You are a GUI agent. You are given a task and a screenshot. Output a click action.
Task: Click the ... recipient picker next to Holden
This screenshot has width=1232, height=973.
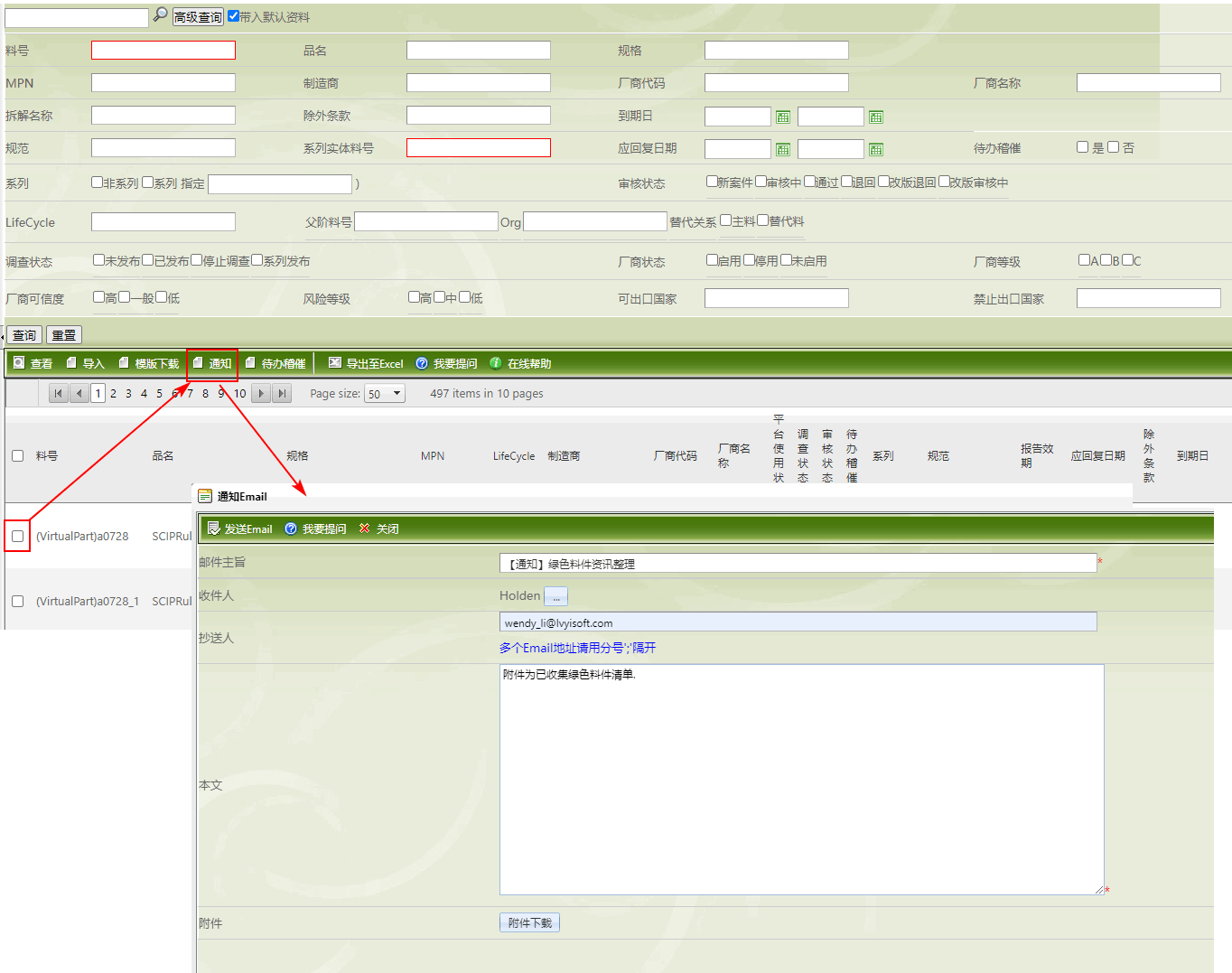click(x=555, y=596)
